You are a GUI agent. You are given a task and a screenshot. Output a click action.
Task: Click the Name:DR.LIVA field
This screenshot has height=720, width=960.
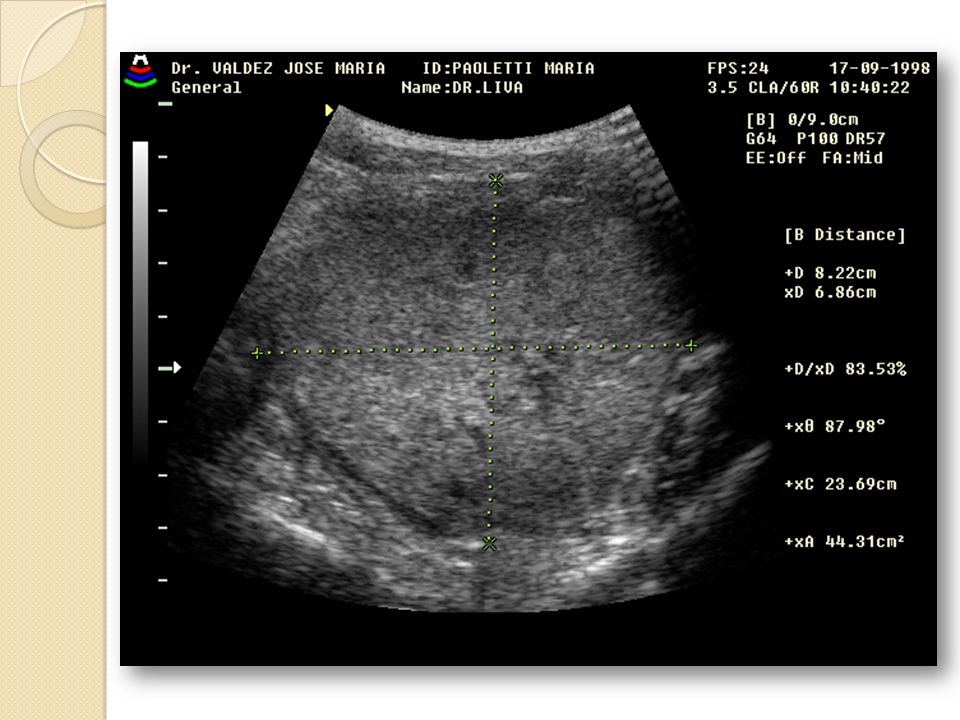pos(462,88)
